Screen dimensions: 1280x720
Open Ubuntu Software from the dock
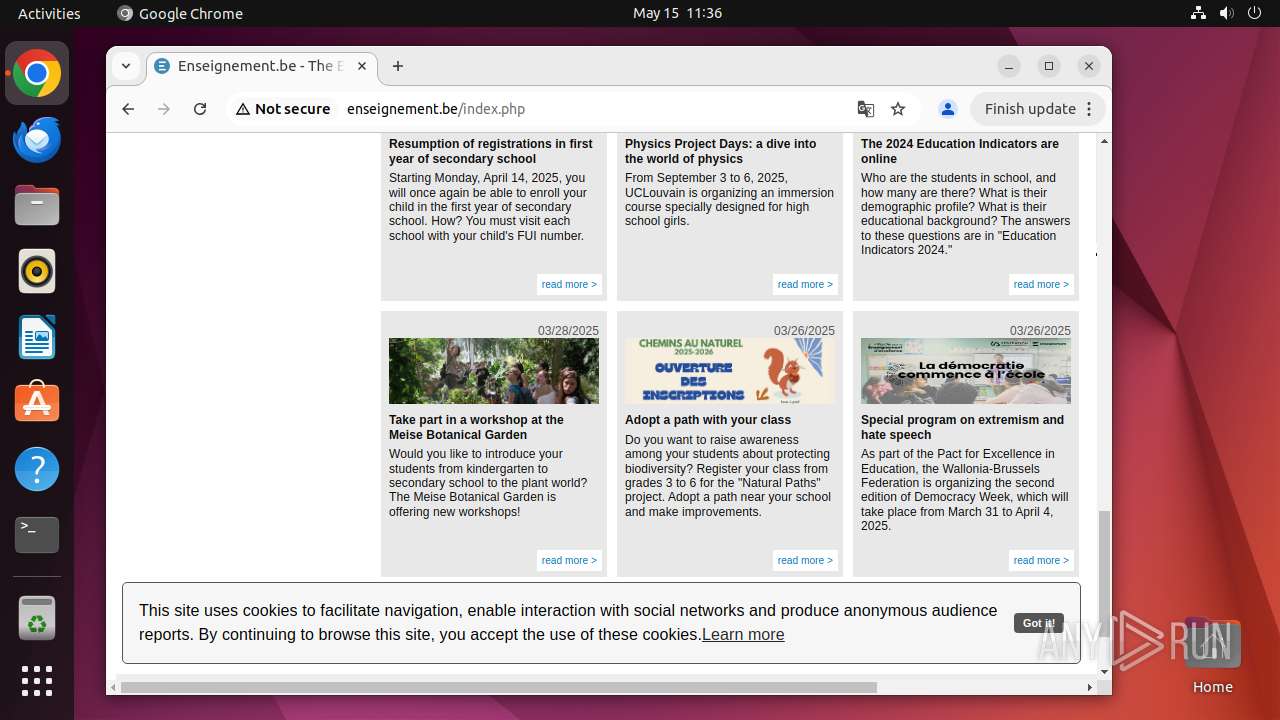[37, 403]
